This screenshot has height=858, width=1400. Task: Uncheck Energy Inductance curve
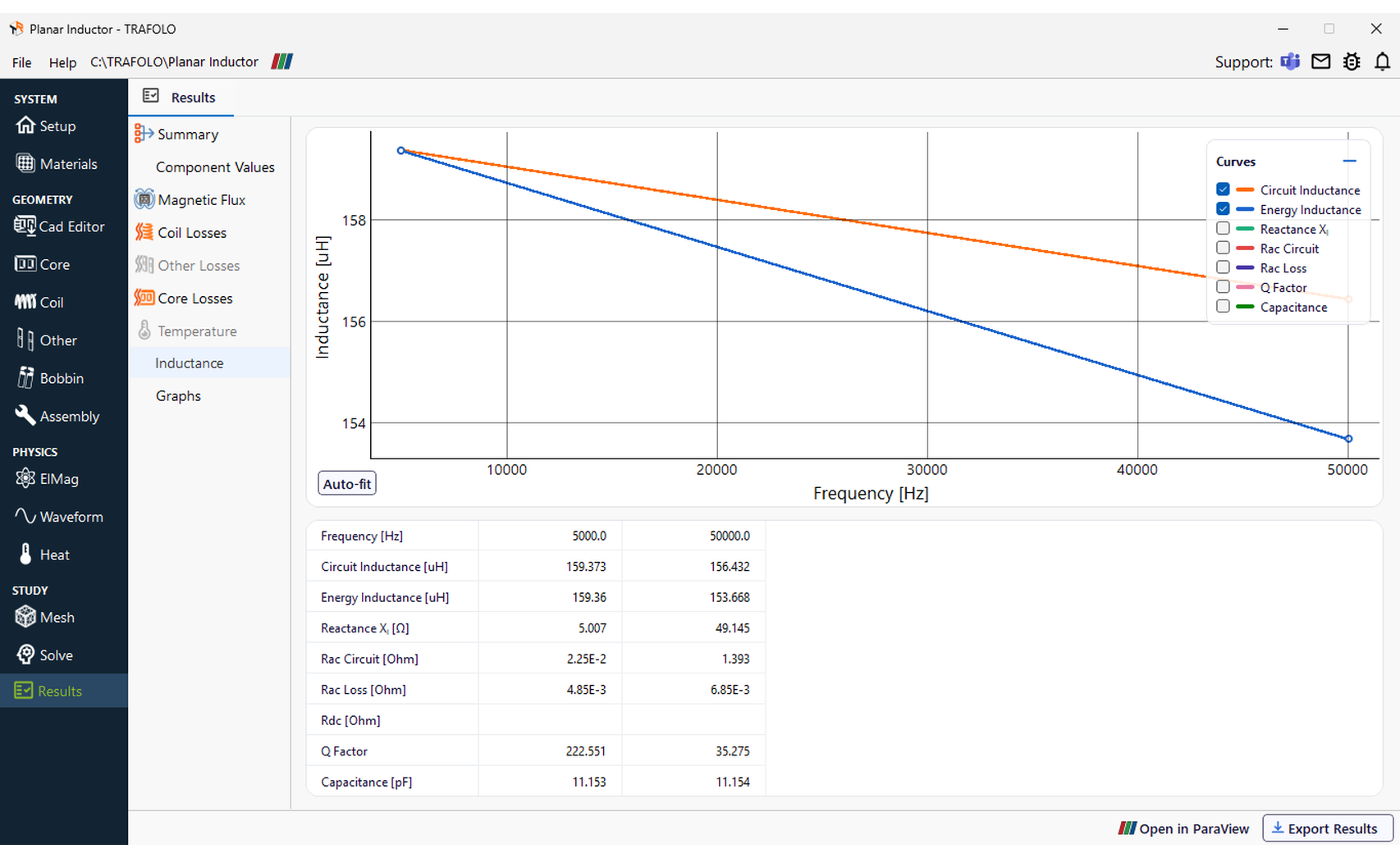1223,209
